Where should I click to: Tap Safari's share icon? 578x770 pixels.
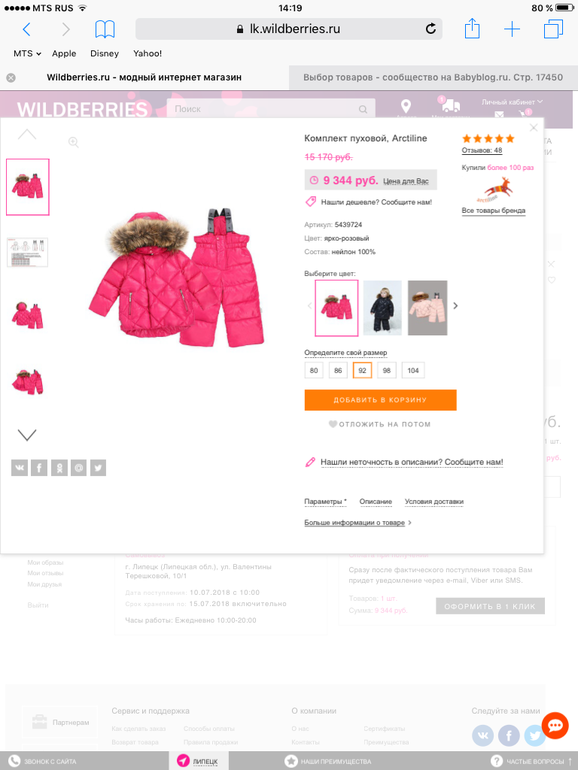[472, 28]
